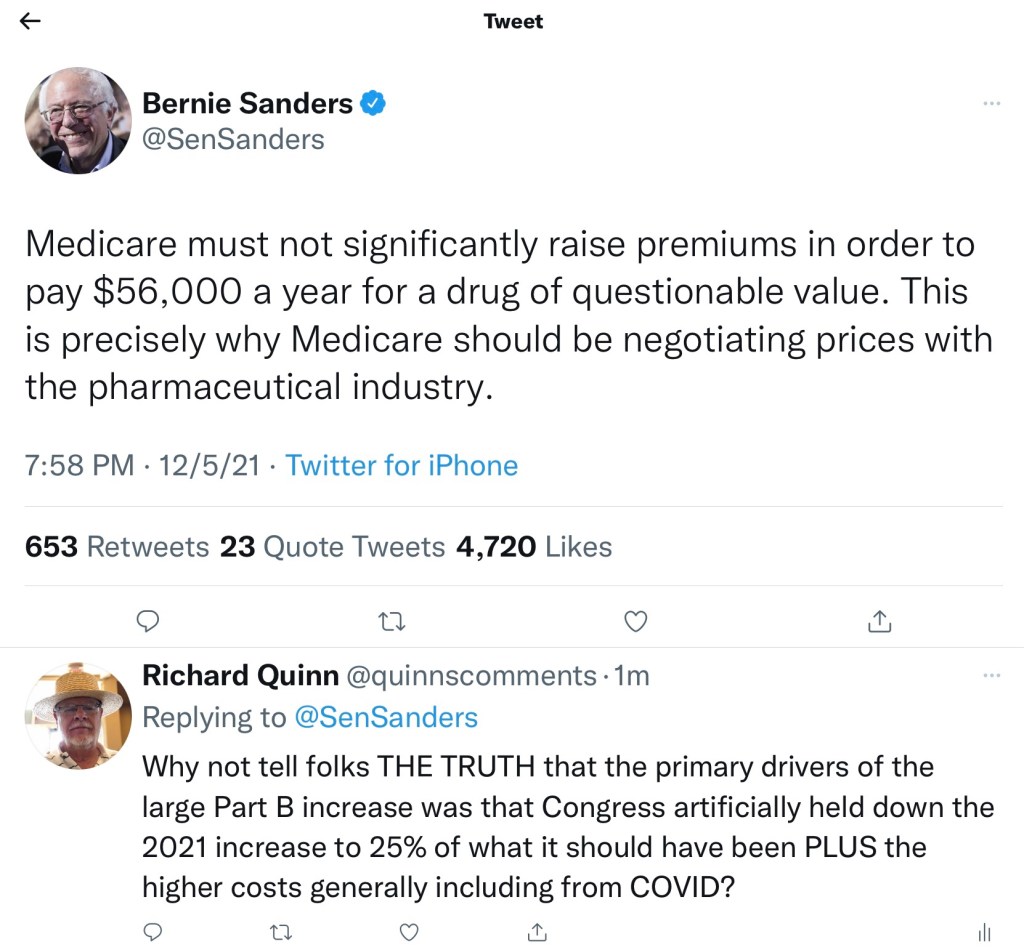Share Bernie Sanders' tweet
This screenshot has width=1024, height=950.
(878, 622)
